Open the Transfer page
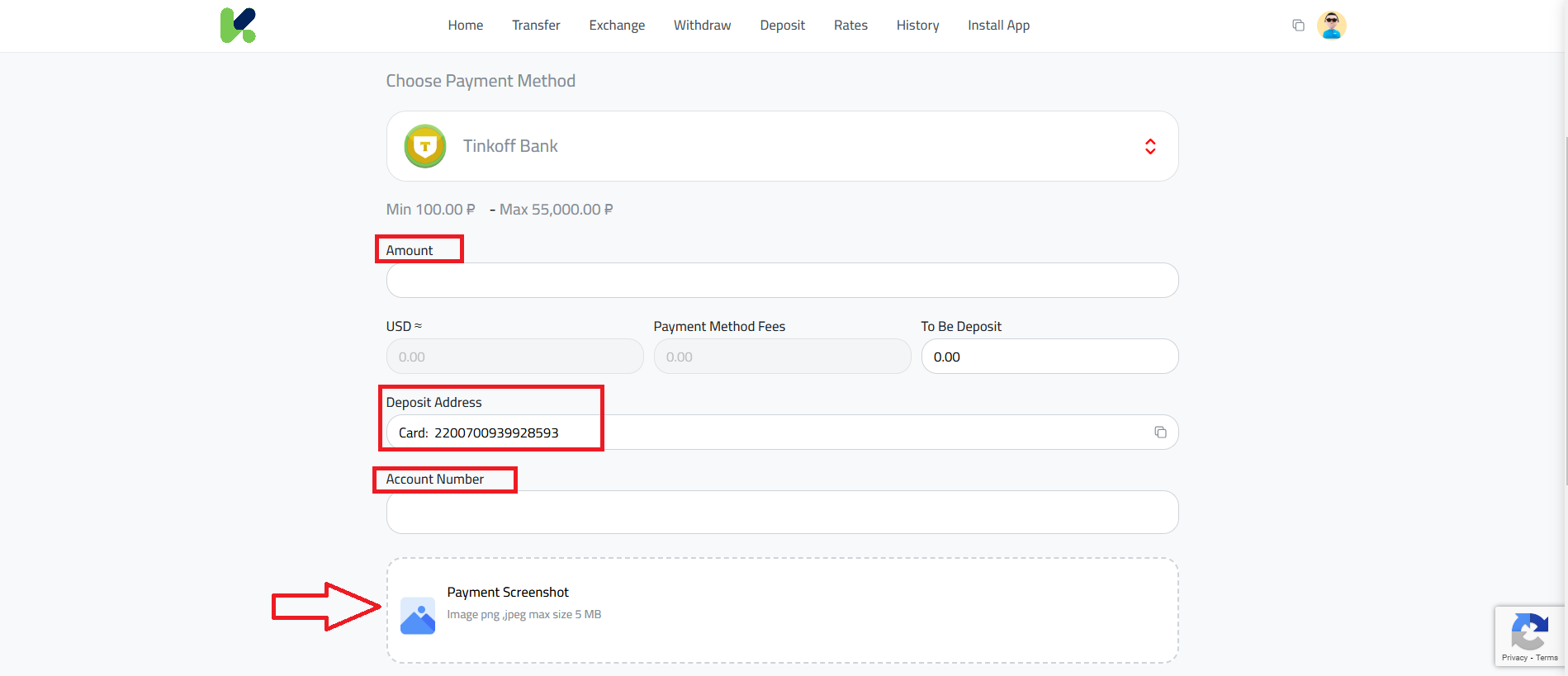Viewport: 1568px width, 676px height. [x=536, y=26]
